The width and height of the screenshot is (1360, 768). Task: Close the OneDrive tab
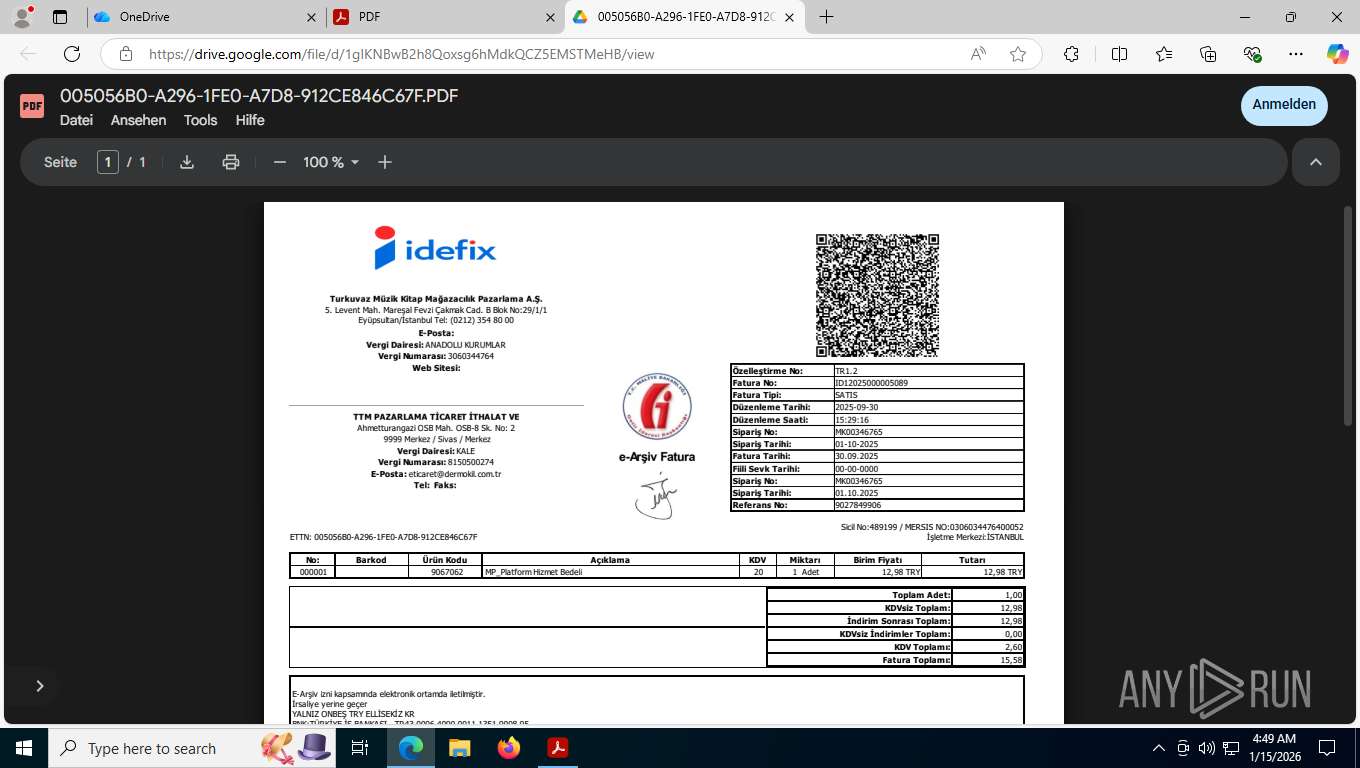pos(312,17)
